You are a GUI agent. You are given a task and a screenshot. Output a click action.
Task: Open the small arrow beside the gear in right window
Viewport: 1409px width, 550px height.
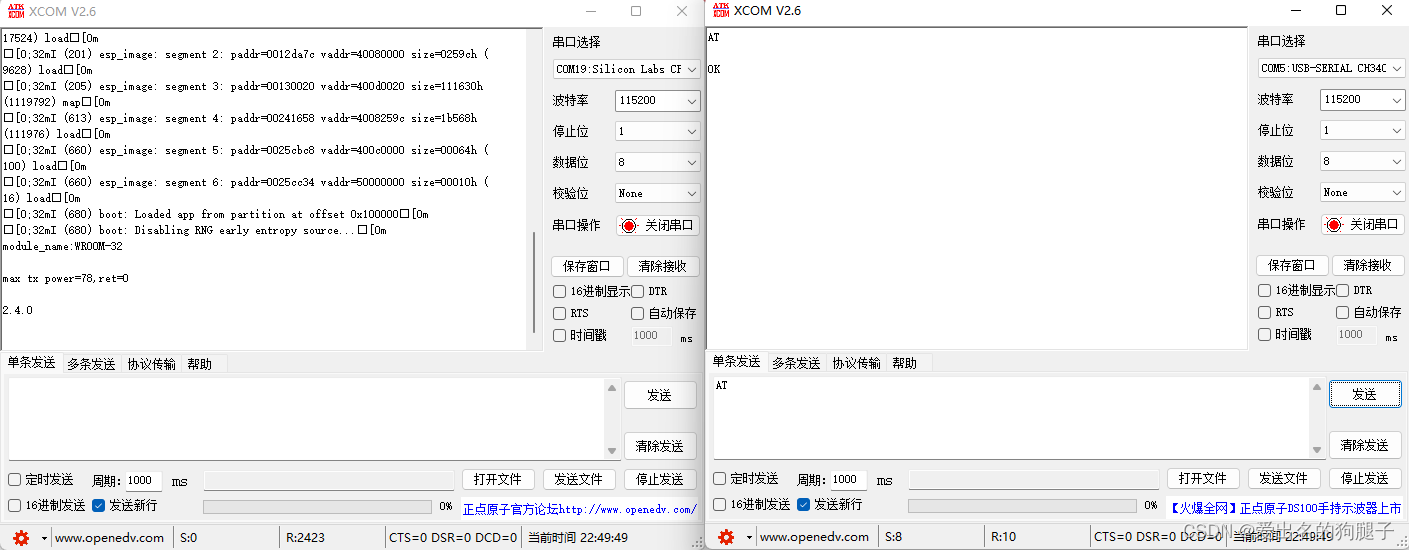(x=749, y=537)
